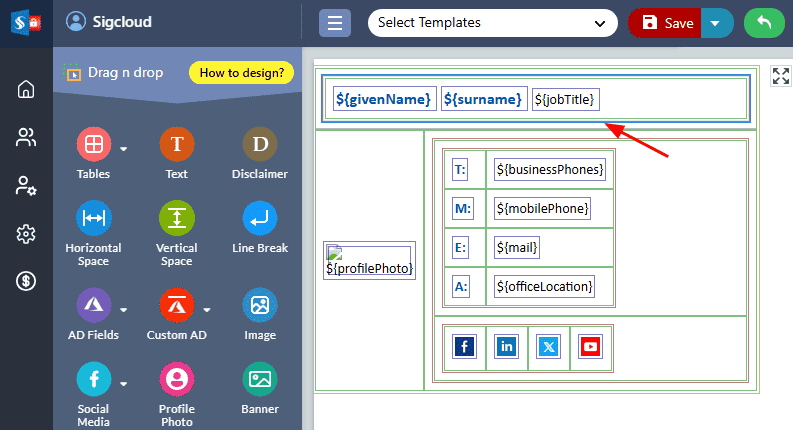
Task: Expand the AD Fields dropdown arrow
Action: click(124, 308)
